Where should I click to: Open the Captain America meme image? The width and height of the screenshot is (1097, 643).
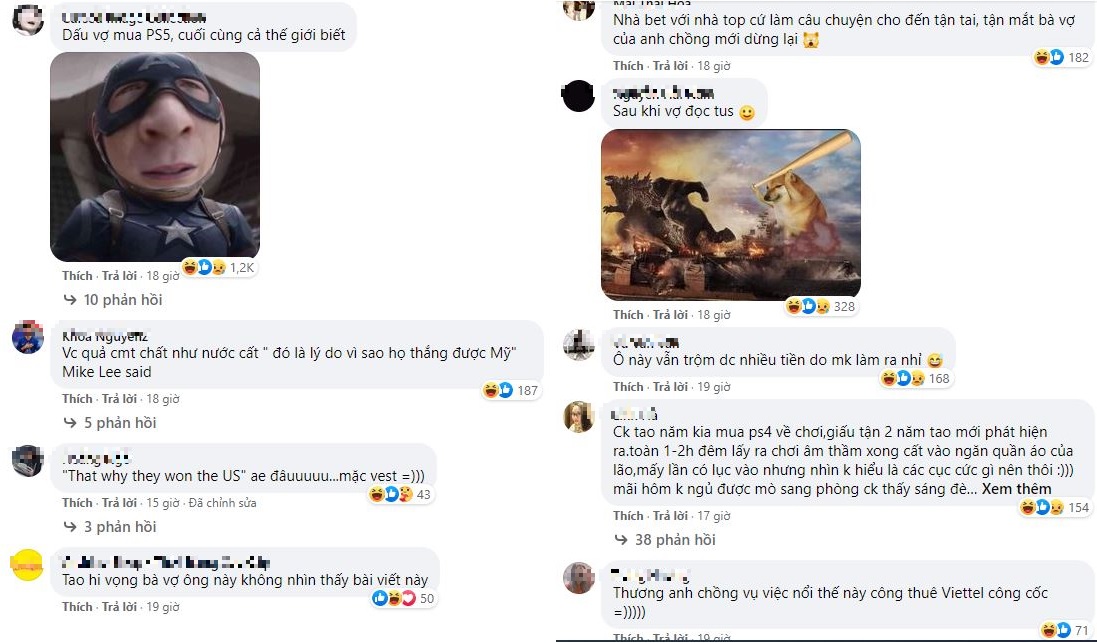(155, 157)
